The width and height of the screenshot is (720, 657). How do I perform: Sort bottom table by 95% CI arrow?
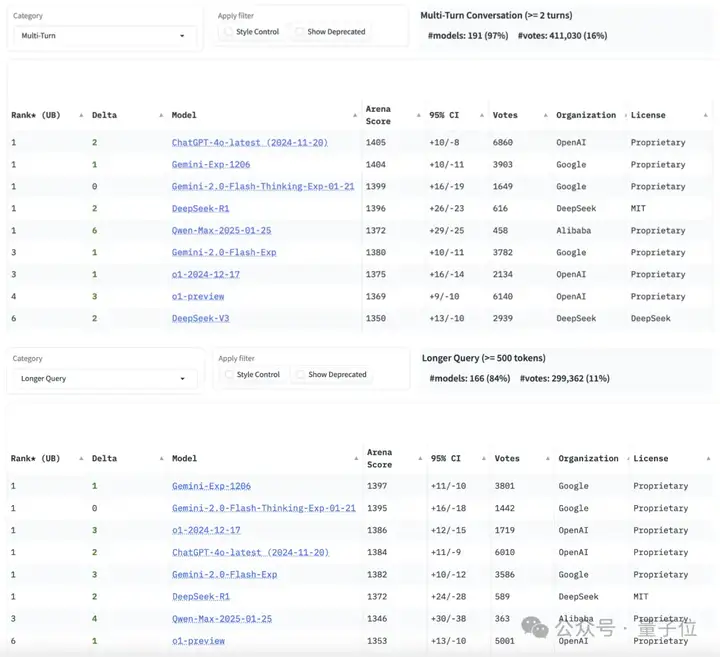tap(484, 459)
